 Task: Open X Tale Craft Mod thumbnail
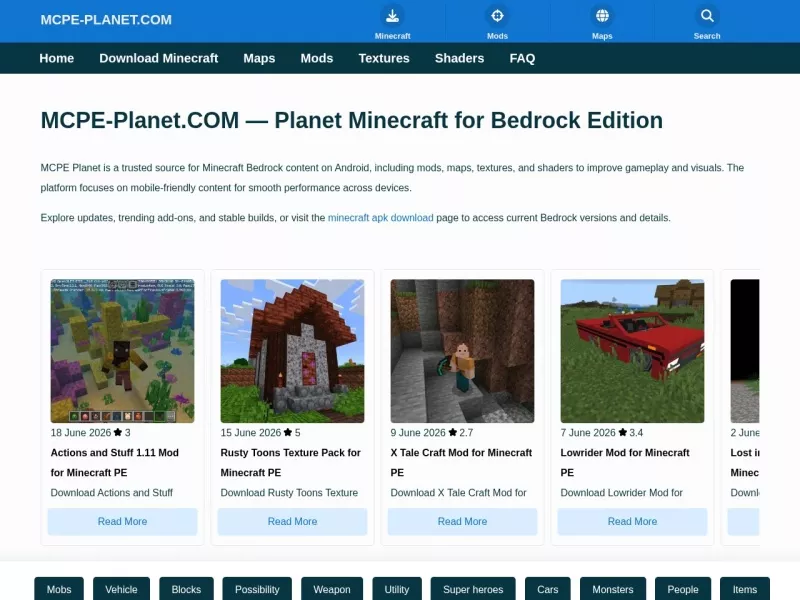(462, 351)
